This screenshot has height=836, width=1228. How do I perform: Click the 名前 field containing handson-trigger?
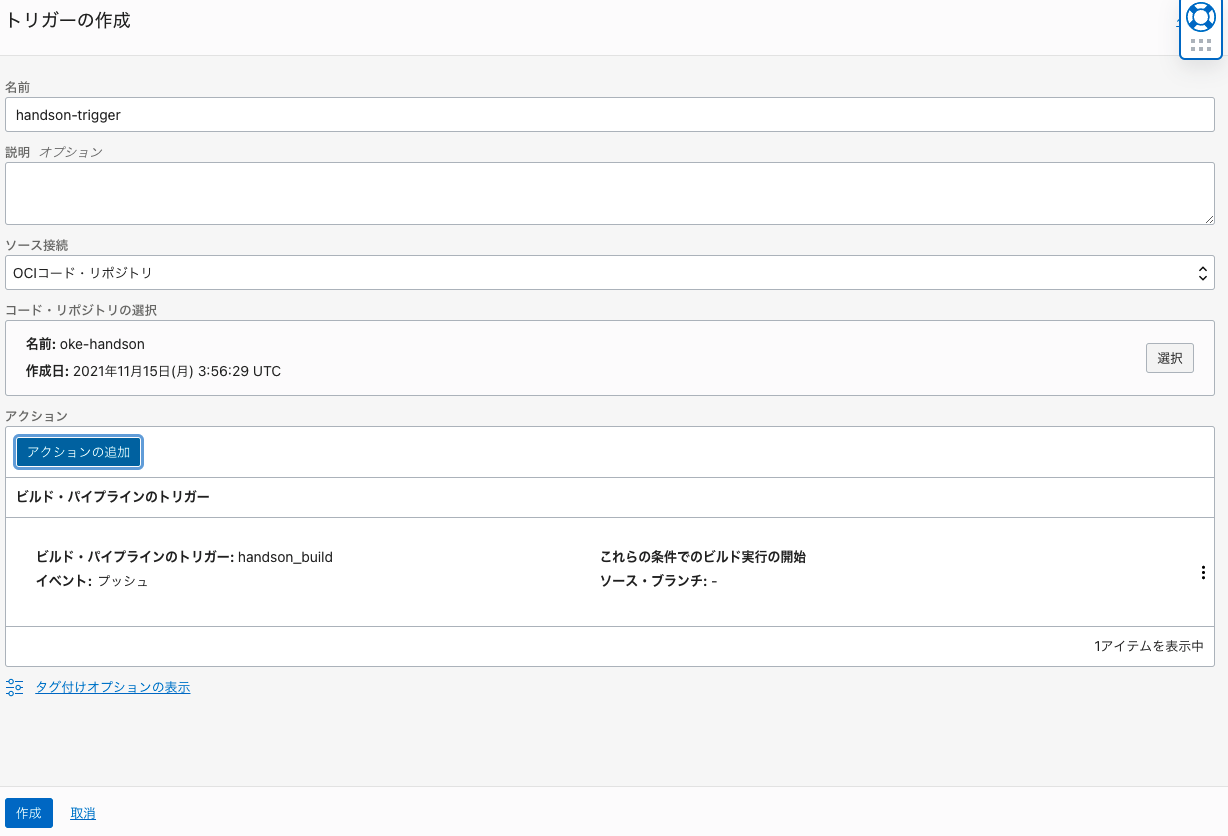click(x=609, y=114)
